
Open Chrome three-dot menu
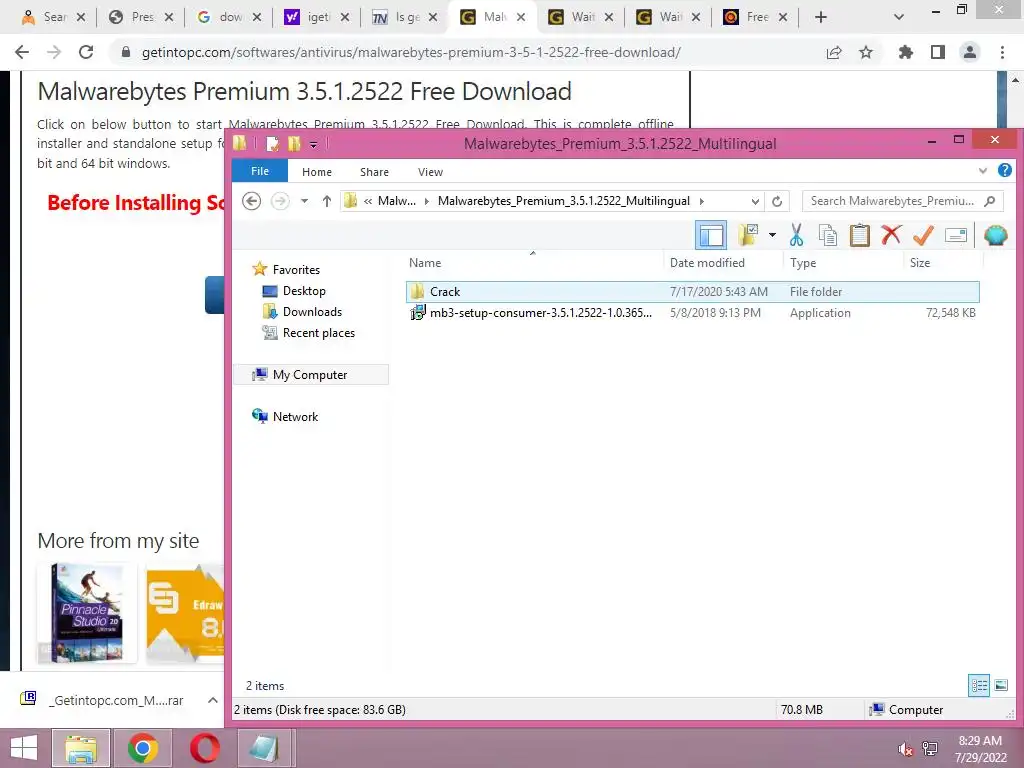click(1002, 52)
